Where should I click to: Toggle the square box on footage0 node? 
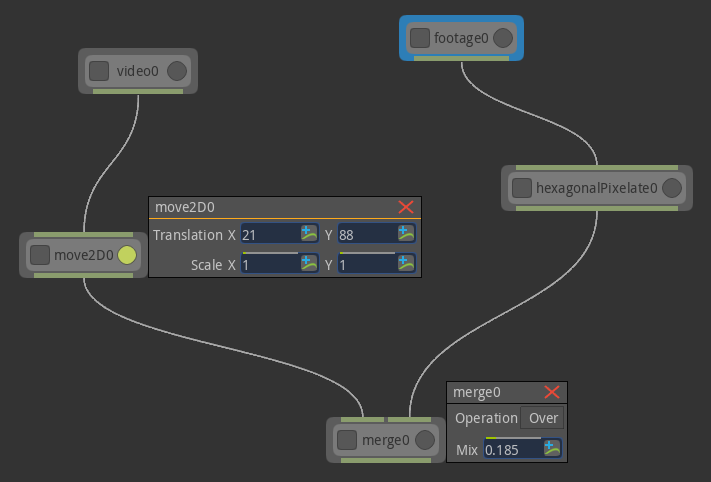point(420,39)
